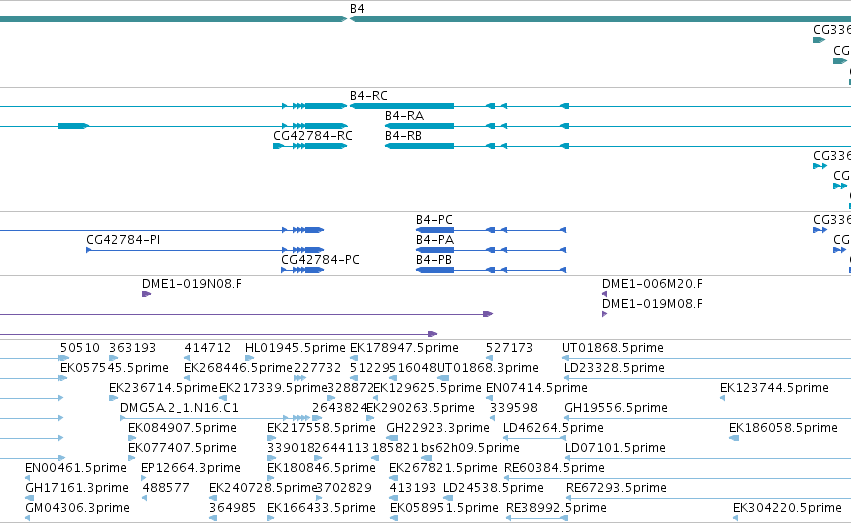Image resolution: width=851 pixels, height=523 pixels.
Task: Click the UT01868.5prime EST label
Action: 613,348
